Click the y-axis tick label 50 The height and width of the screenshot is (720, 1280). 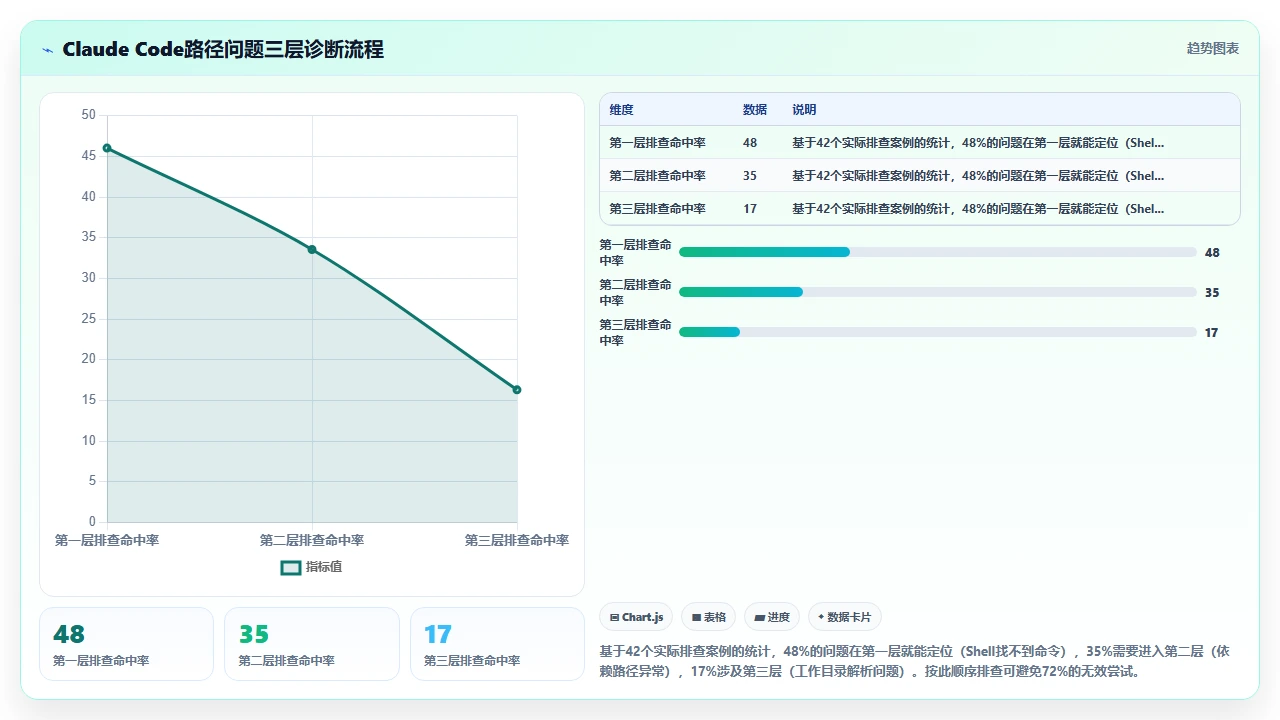click(89, 115)
